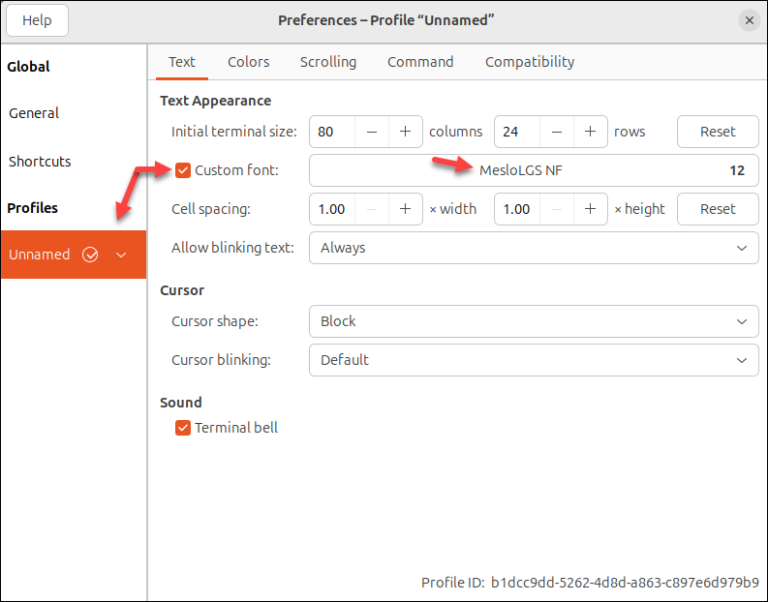Select Shortcuts in the sidebar

40,161
